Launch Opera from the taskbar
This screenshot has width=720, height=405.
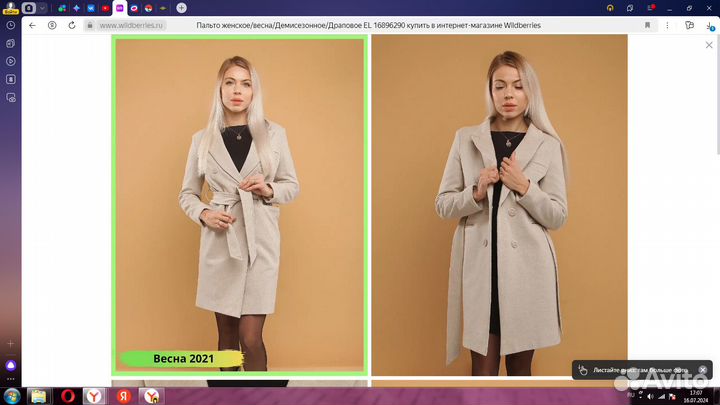tap(68, 396)
